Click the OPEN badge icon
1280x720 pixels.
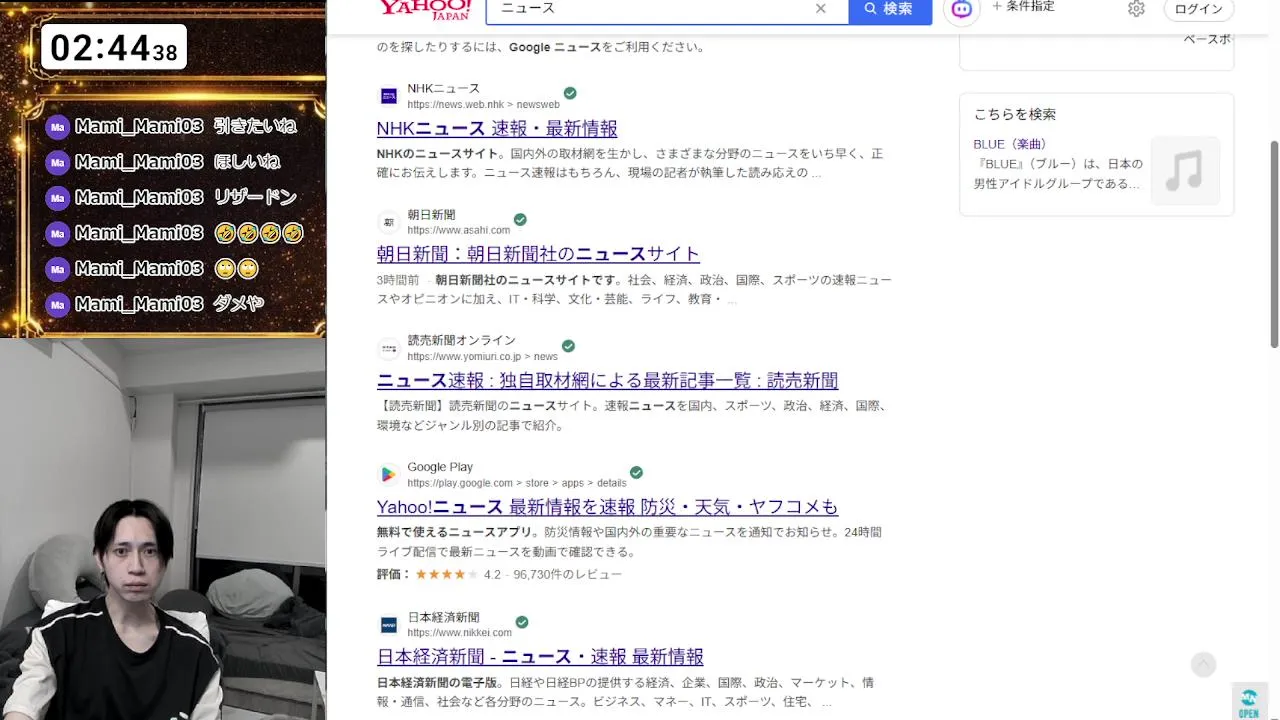1248,703
